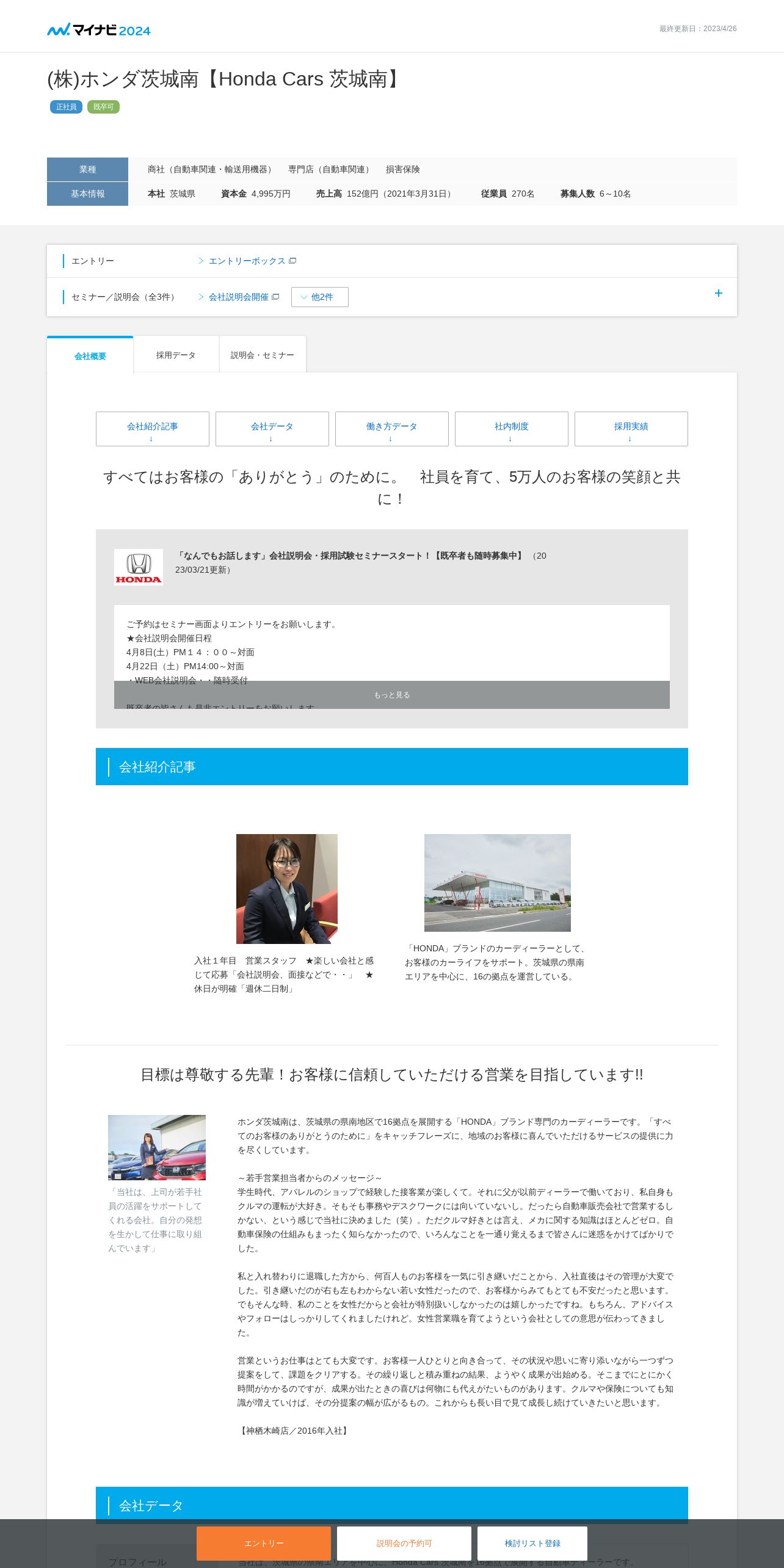Click the 最終更新日：2023/4/26 text
Image resolution: width=784 pixels, height=1568 pixels.
698,29
